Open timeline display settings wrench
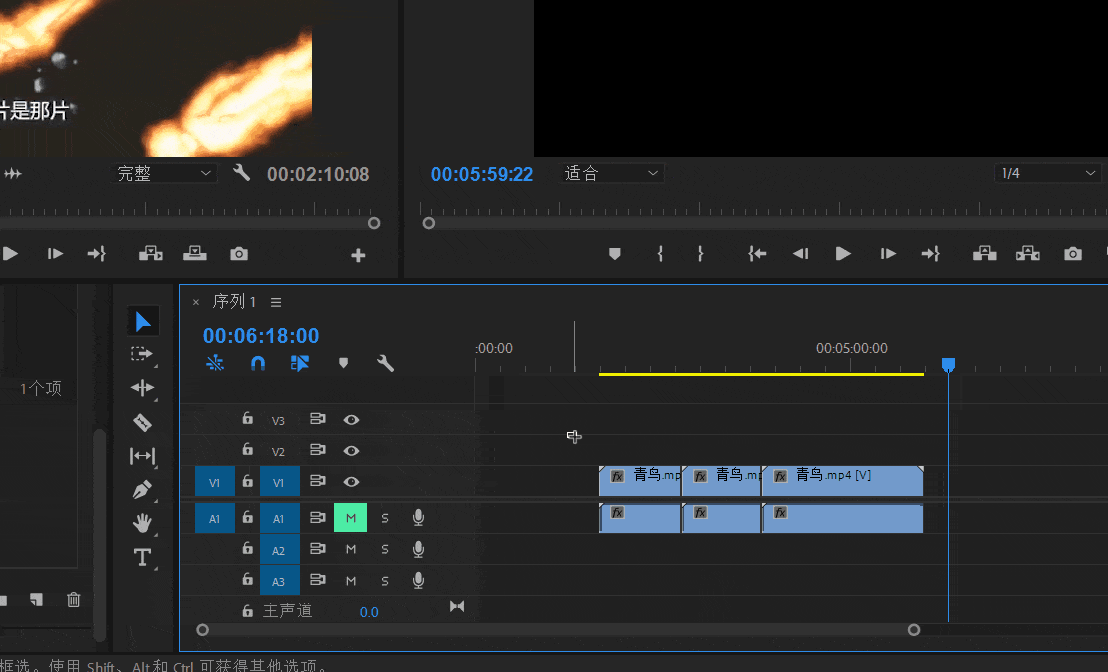 coord(385,363)
